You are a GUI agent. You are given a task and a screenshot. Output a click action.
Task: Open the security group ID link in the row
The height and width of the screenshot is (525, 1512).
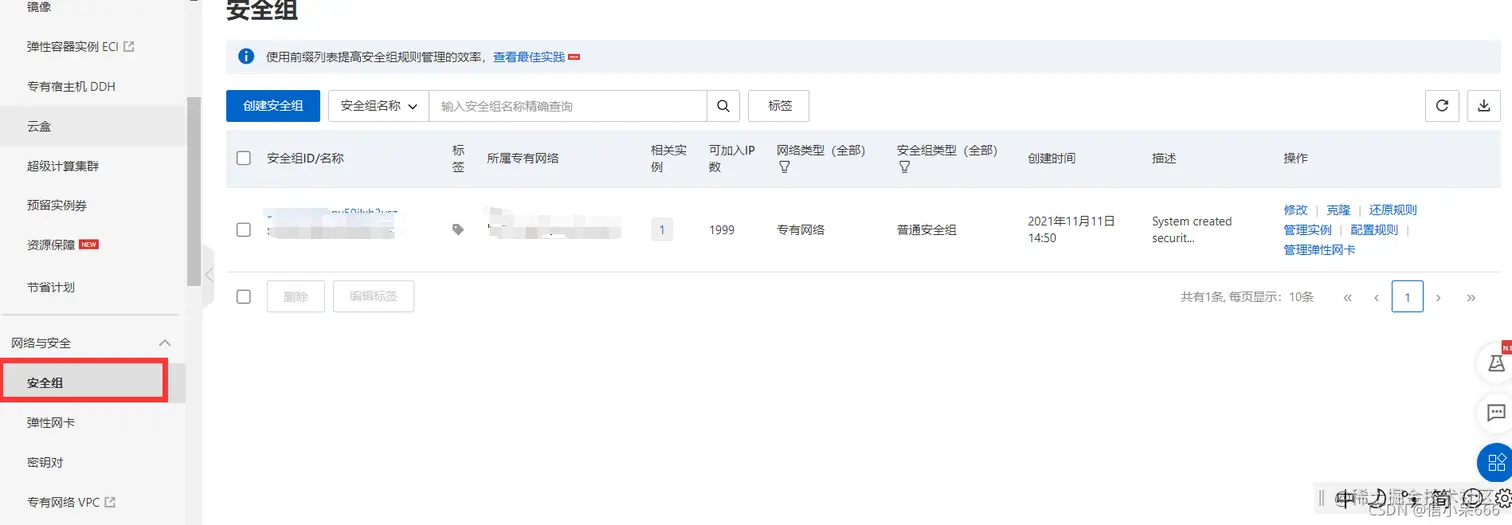(x=332, y=212)
